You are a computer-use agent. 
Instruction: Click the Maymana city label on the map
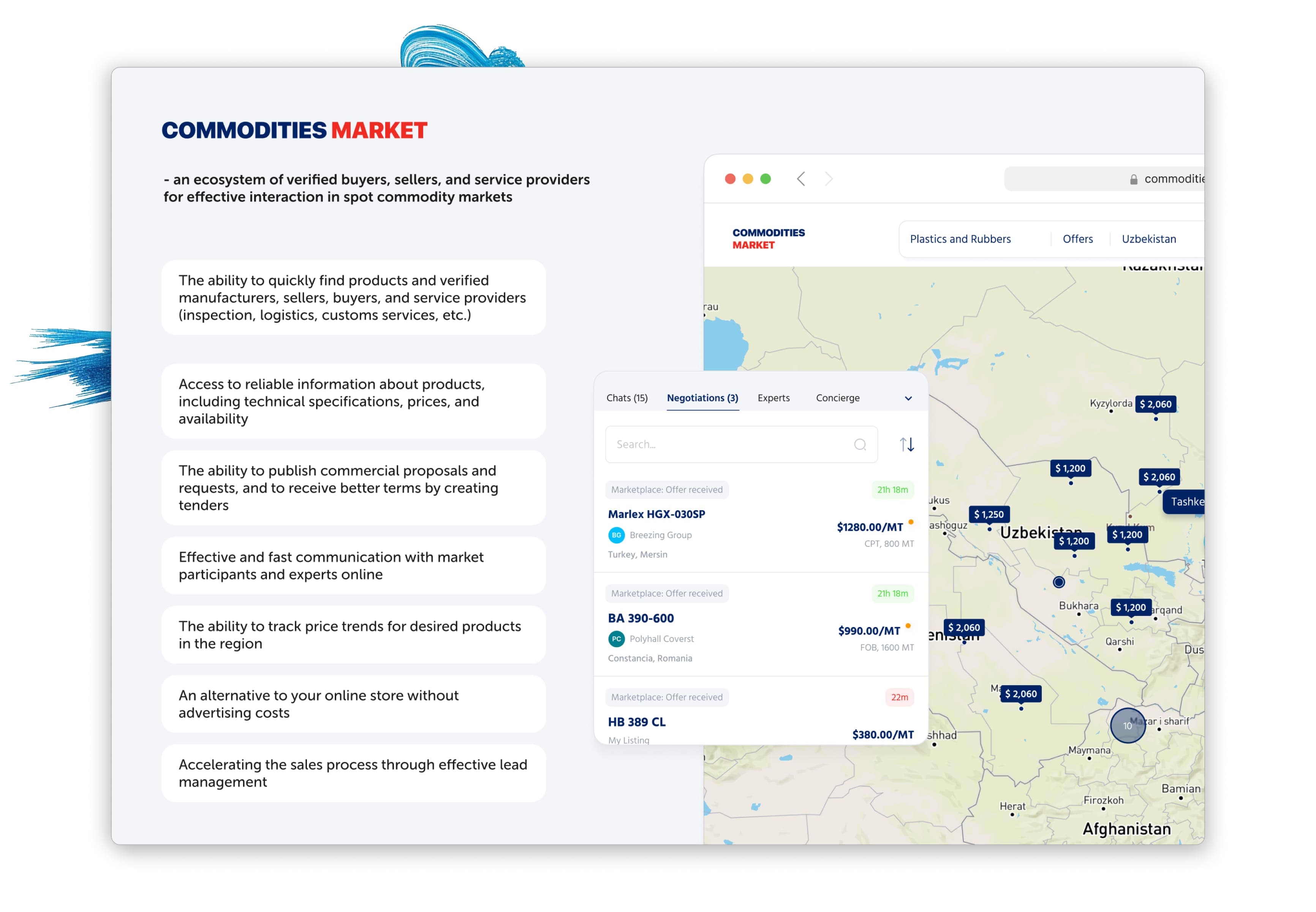tap(1089, 750)
